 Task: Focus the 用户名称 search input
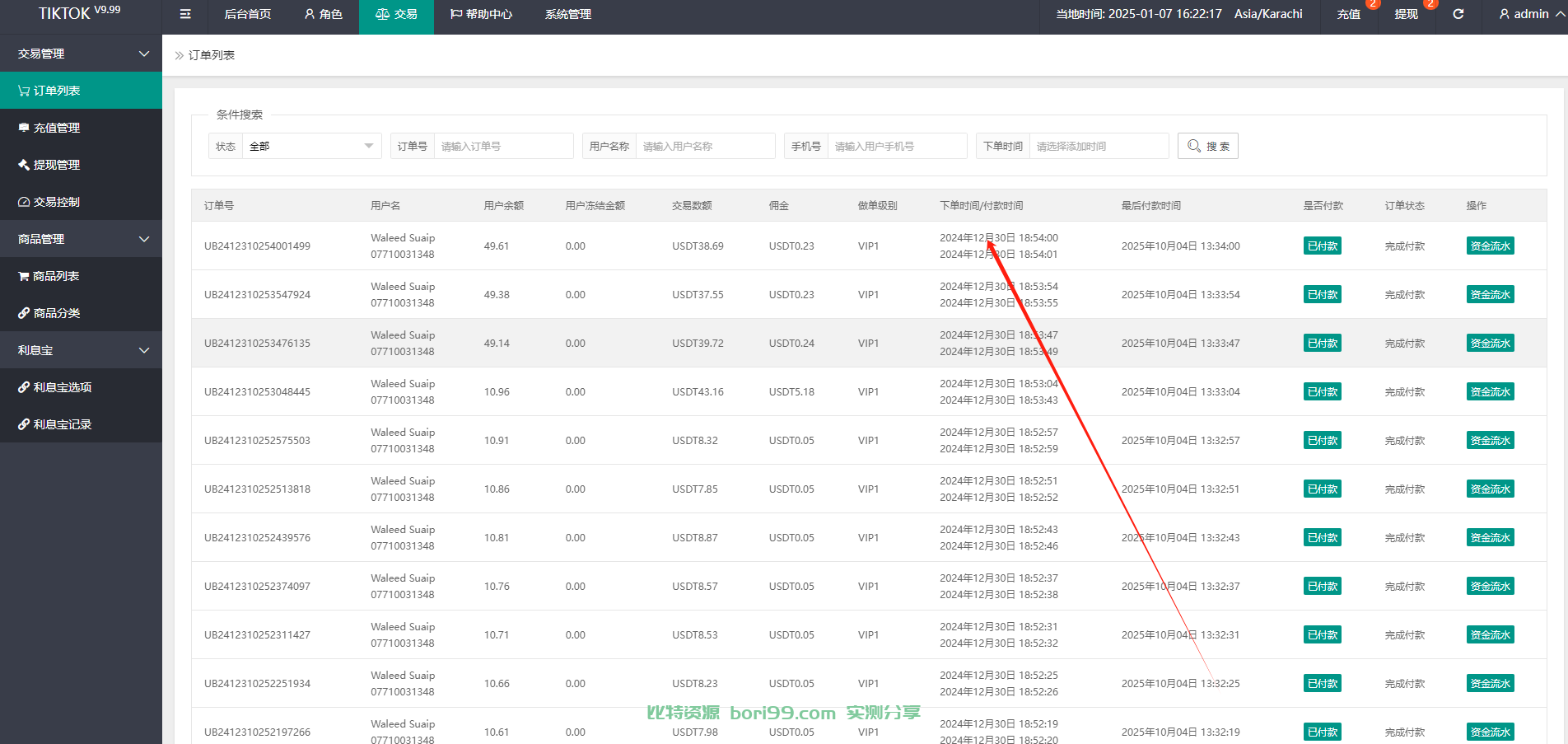point(705,146)
